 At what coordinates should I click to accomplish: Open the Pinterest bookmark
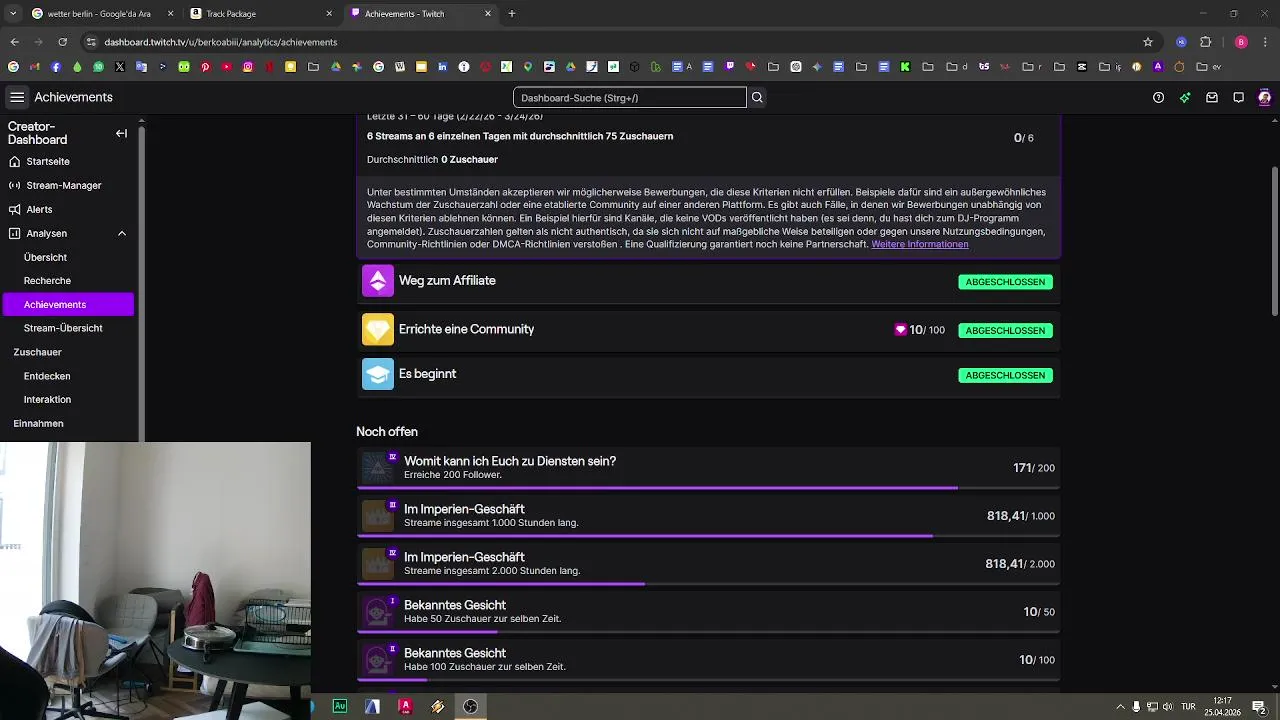tap(205, 67)
